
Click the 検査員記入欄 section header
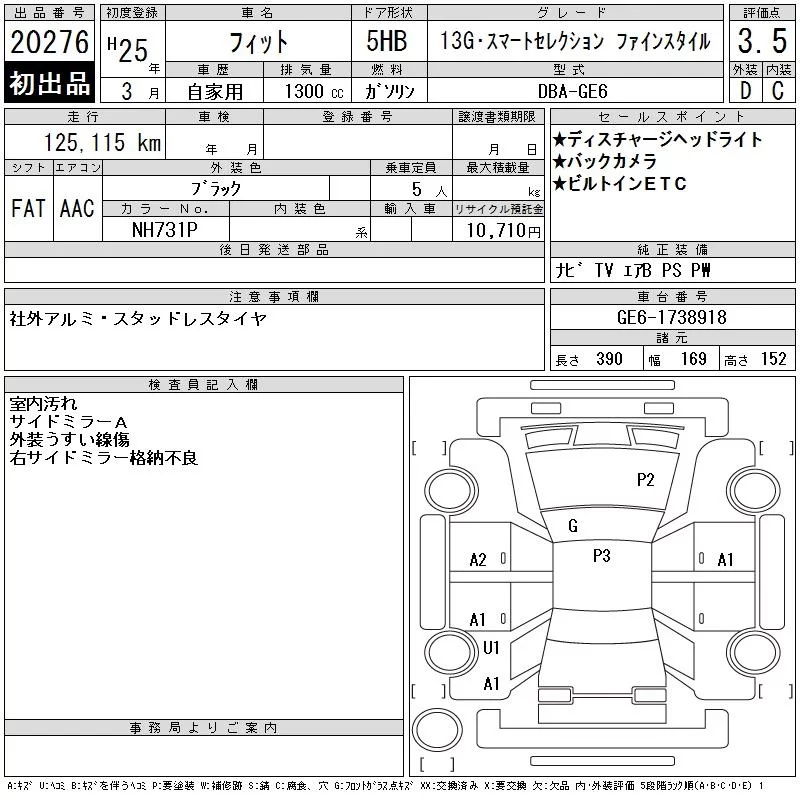pos(204,385)
